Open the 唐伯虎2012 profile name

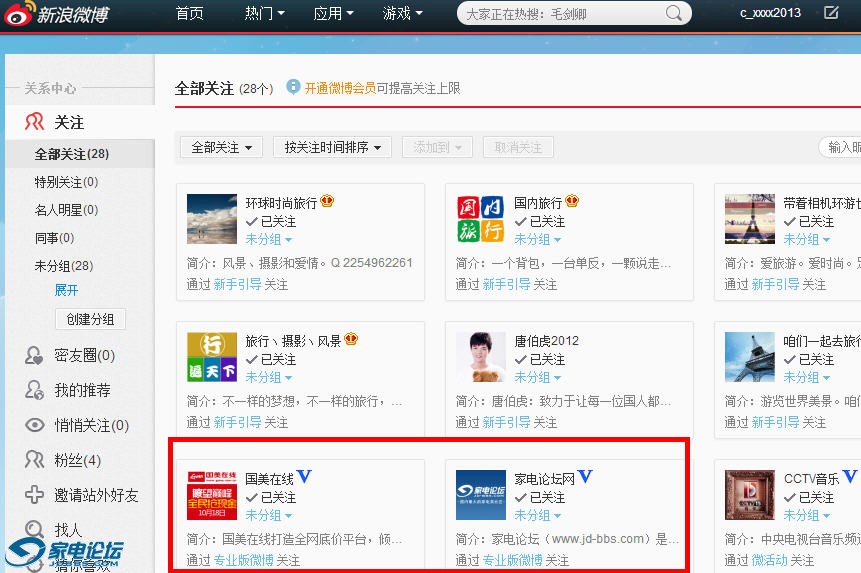(546, 341)
